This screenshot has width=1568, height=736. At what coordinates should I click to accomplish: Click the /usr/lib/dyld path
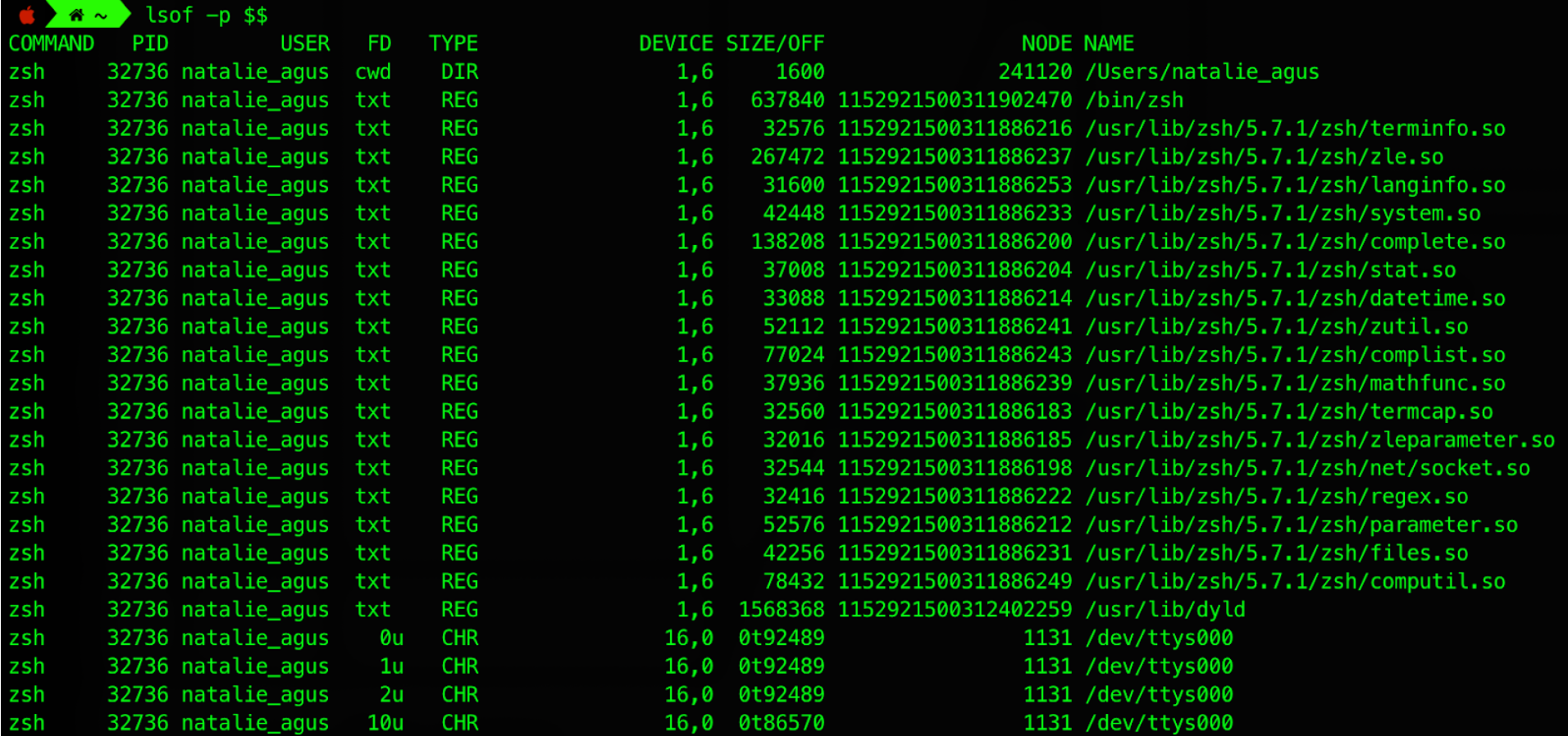[x=1165, y=610]
